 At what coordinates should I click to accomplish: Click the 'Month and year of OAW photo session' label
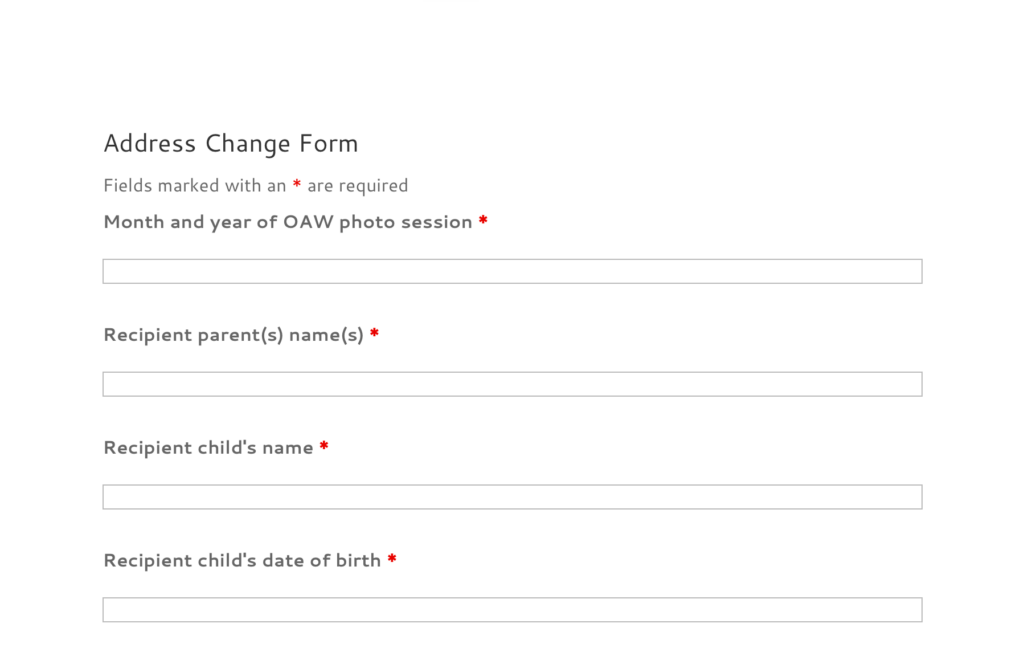287,222
